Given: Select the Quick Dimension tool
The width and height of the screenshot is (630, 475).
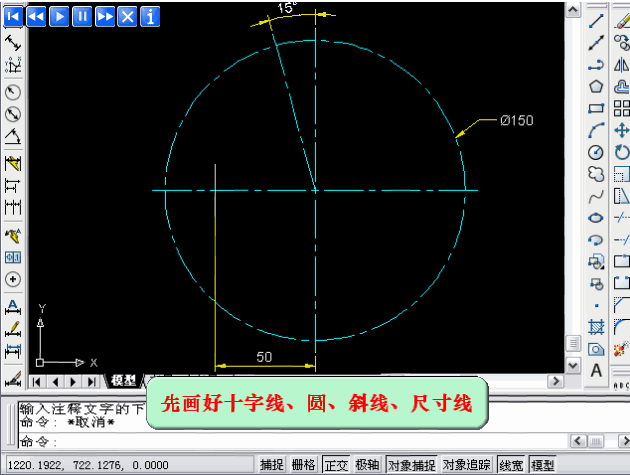Looking at the screenshot, I should (x=13, y=164).
